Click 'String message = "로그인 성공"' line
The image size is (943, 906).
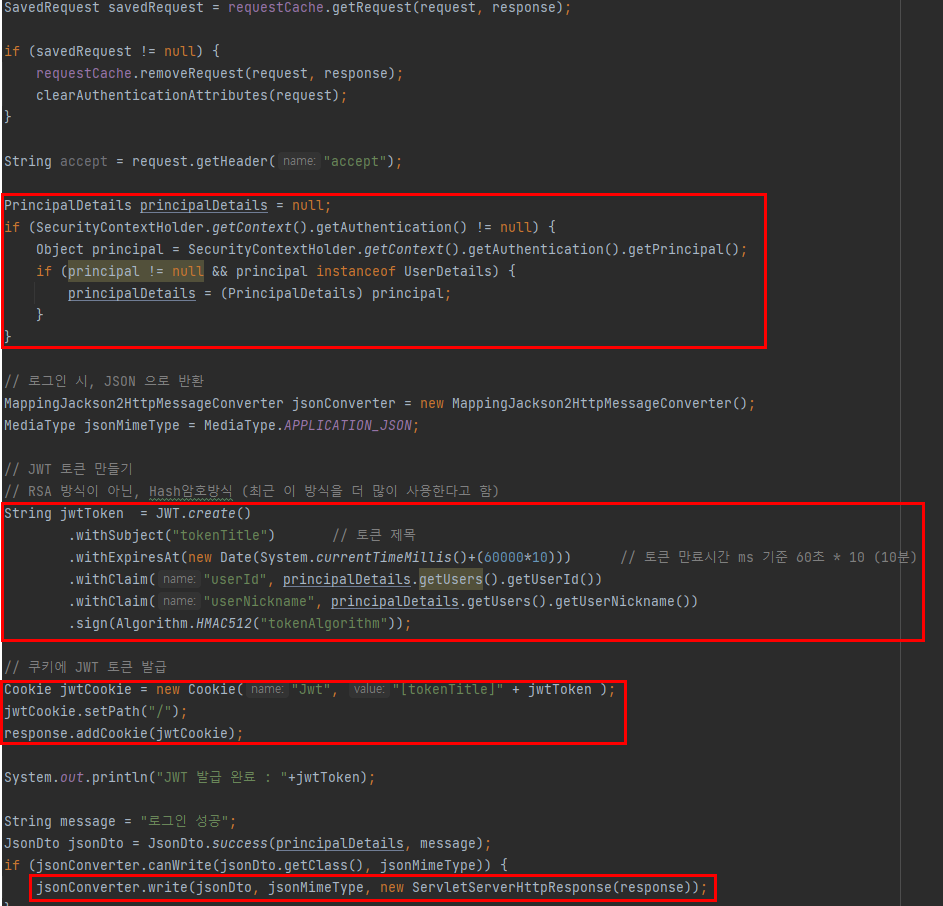(120, 821)
